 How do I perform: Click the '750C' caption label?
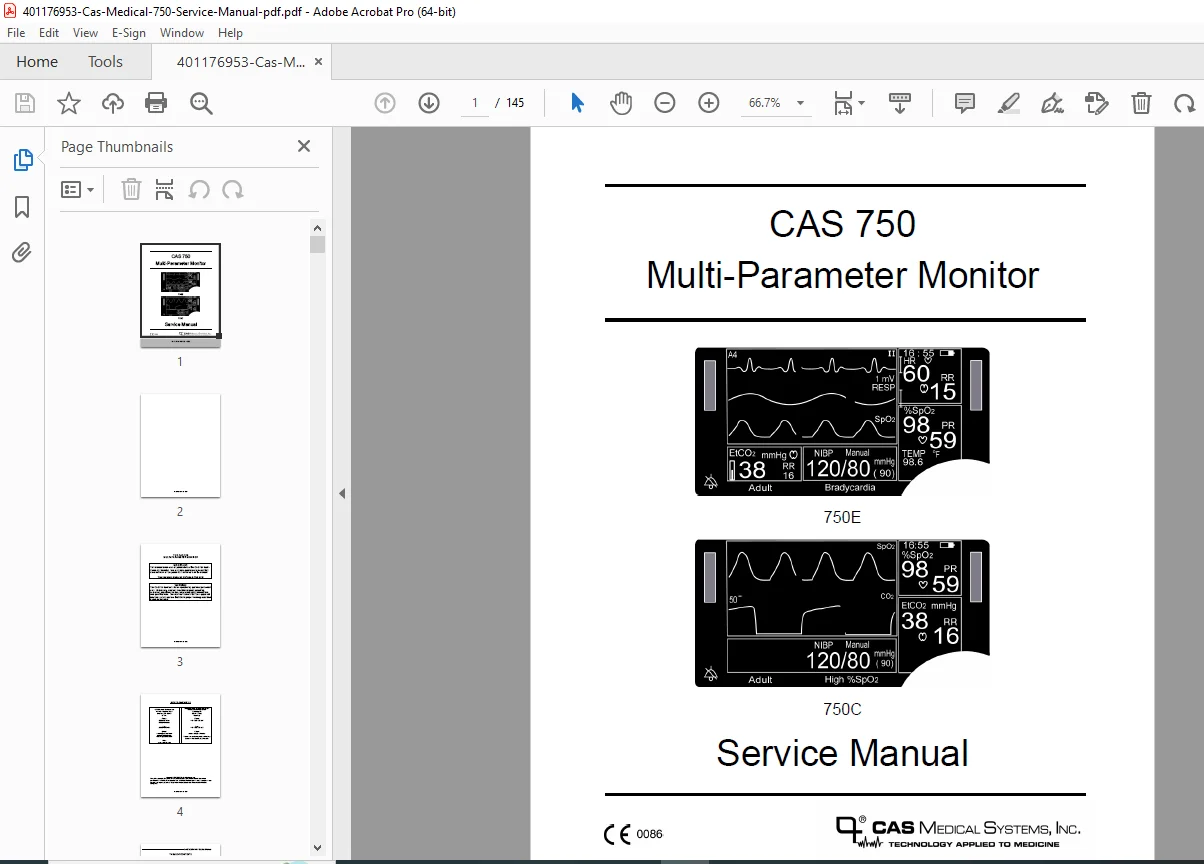pyautogui.click(x=842, y=710)
